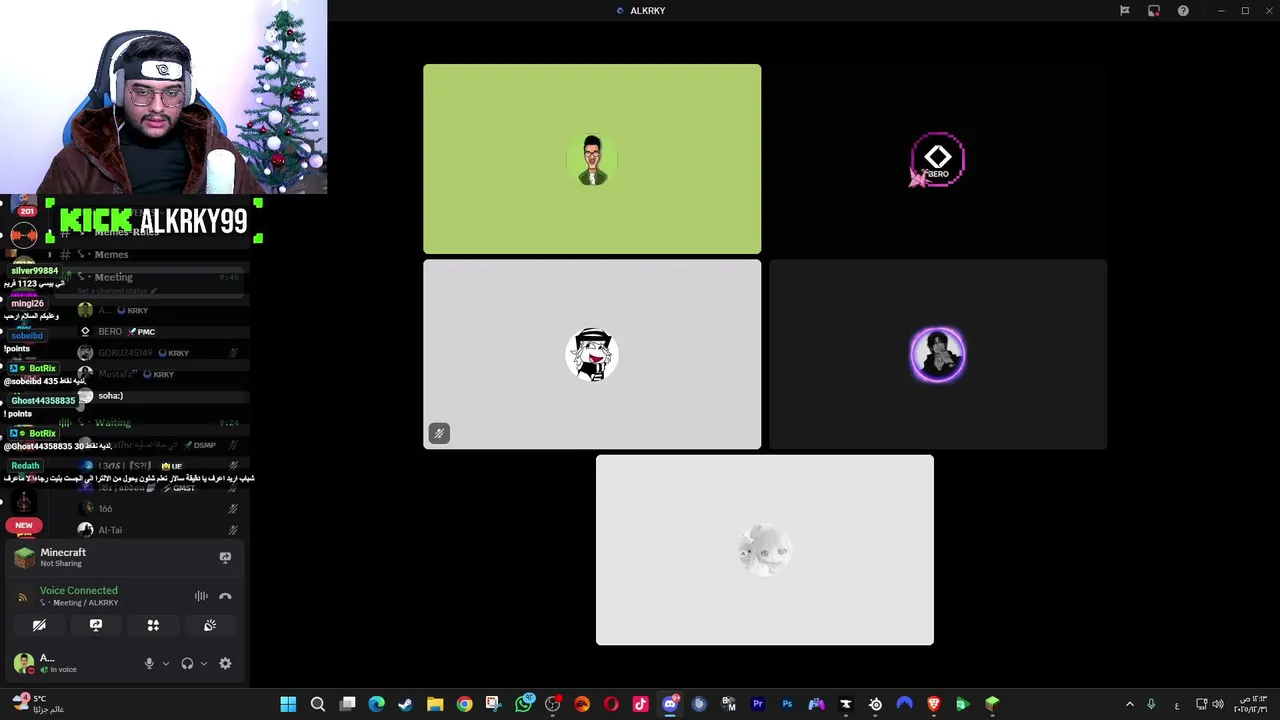Open File Explorer from taskbar
This screenshot has height=720, width=1280.
click(x=435, y=704)
